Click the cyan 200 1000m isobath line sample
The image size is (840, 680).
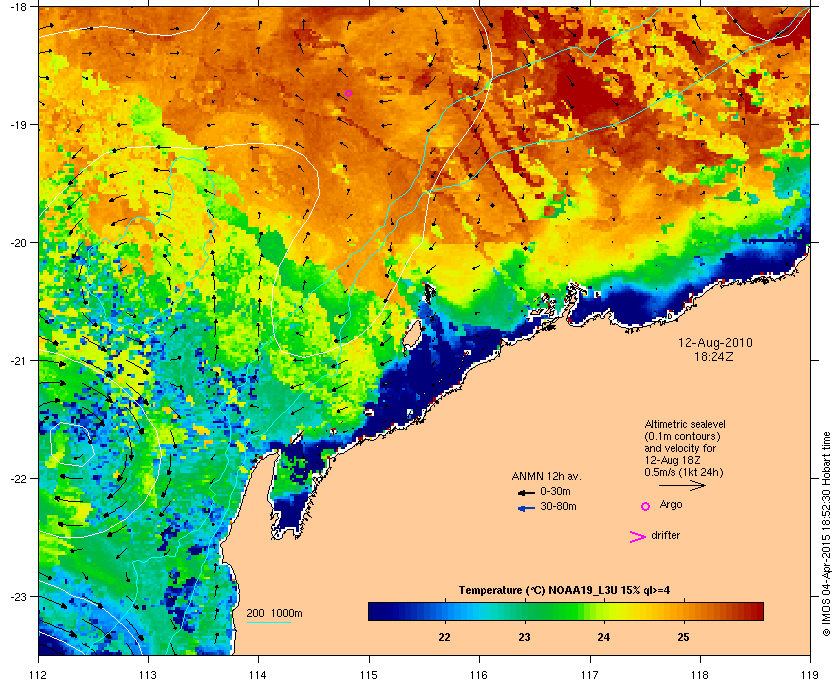[x=268, y=623]
